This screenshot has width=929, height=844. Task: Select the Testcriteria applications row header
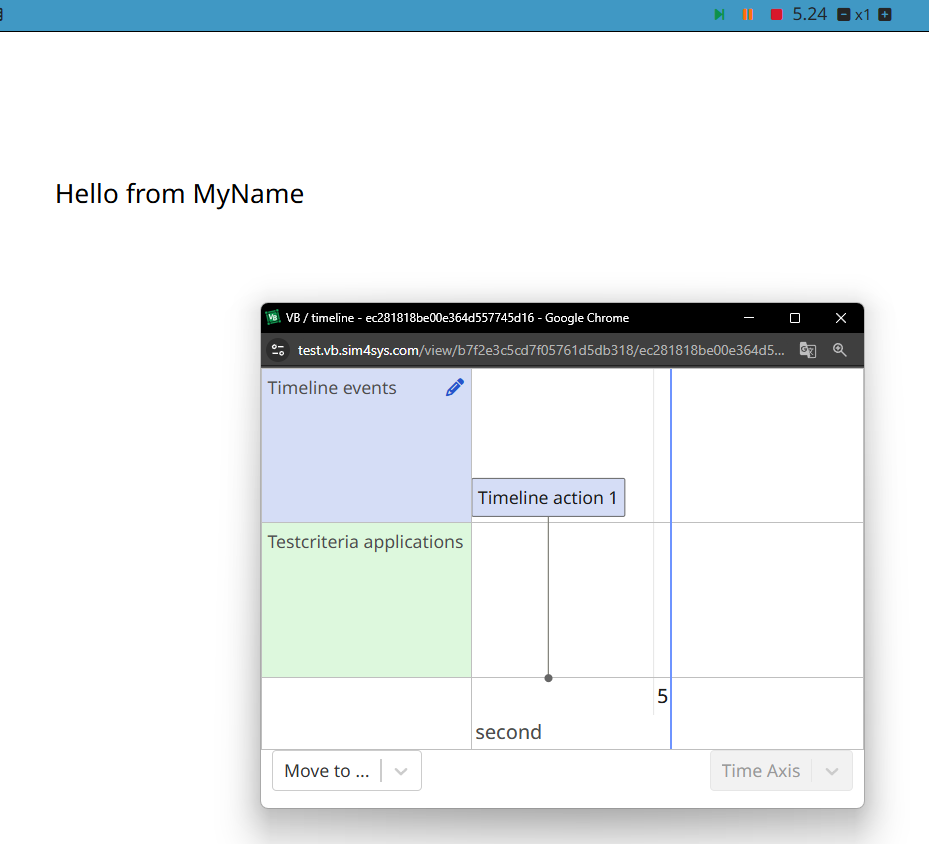tap(366, 600)
